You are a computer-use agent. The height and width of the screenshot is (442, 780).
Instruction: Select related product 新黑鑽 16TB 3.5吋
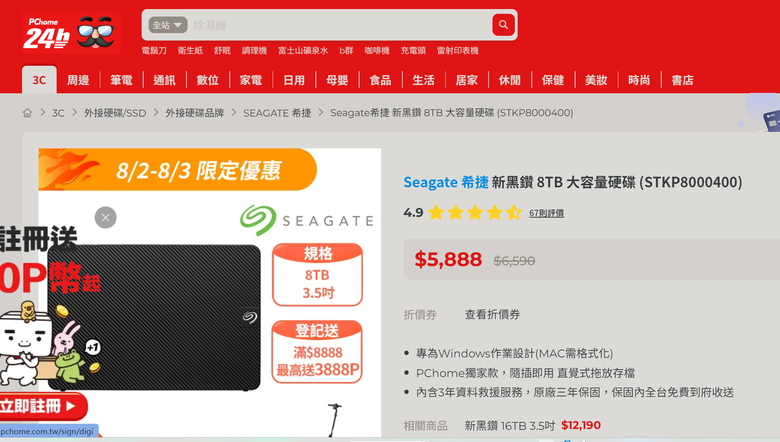[x=510, y=426]
